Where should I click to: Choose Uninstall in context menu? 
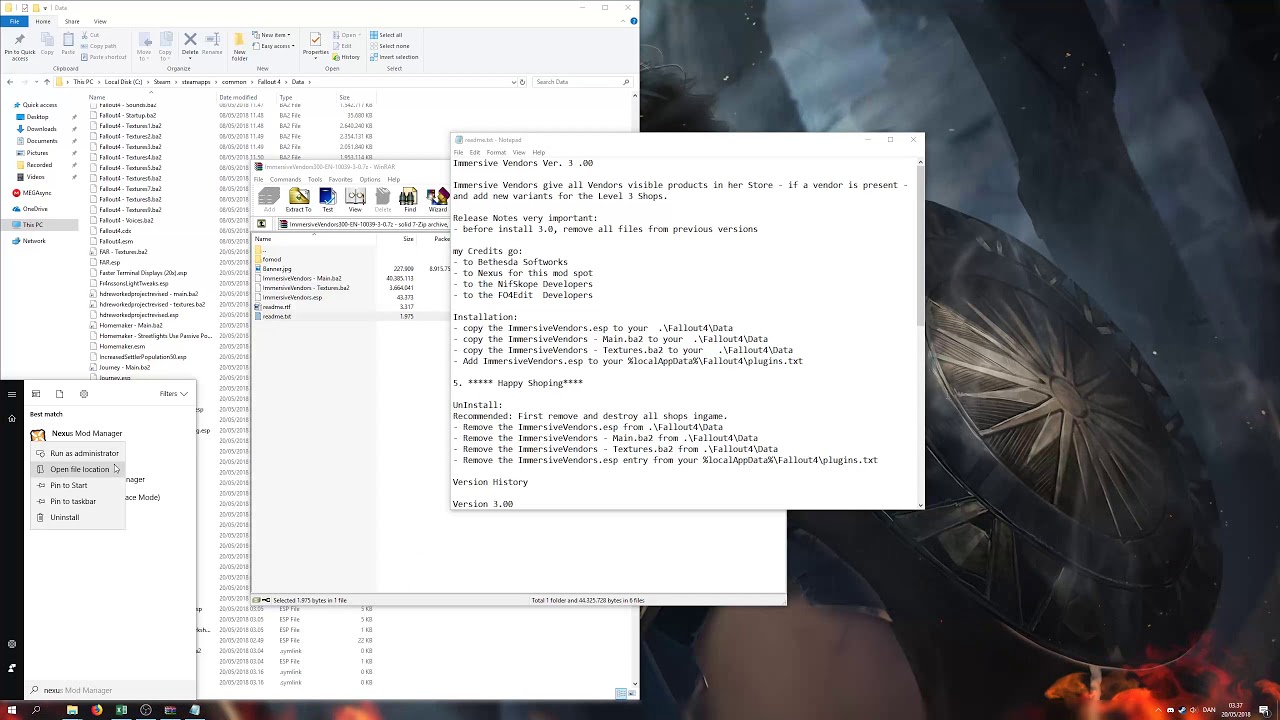coord(77,517)
